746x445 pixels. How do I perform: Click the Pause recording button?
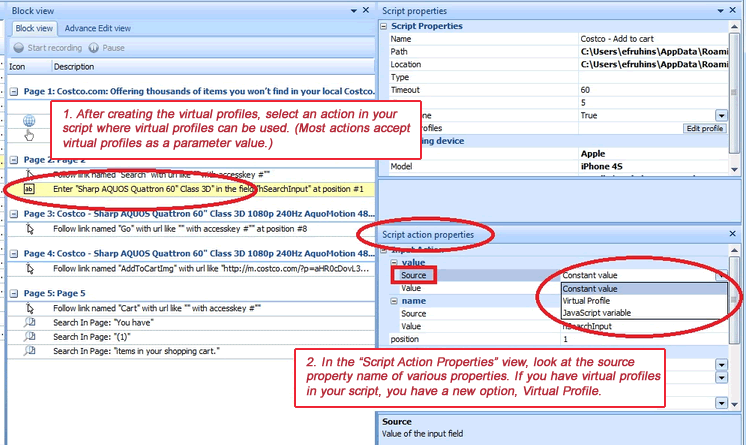(x=107, y=48)
